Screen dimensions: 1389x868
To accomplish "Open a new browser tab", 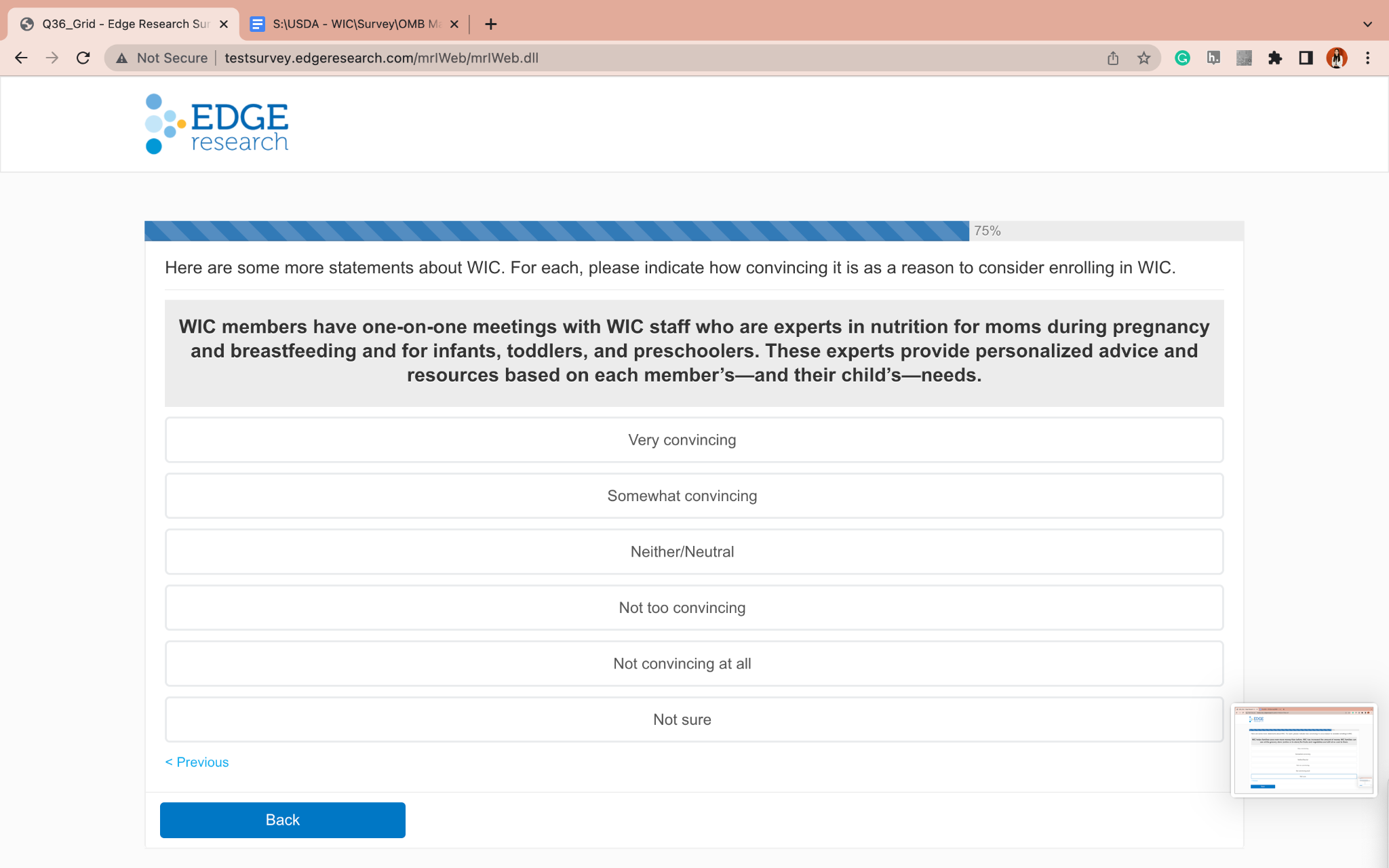I will (x=491, y=24).
